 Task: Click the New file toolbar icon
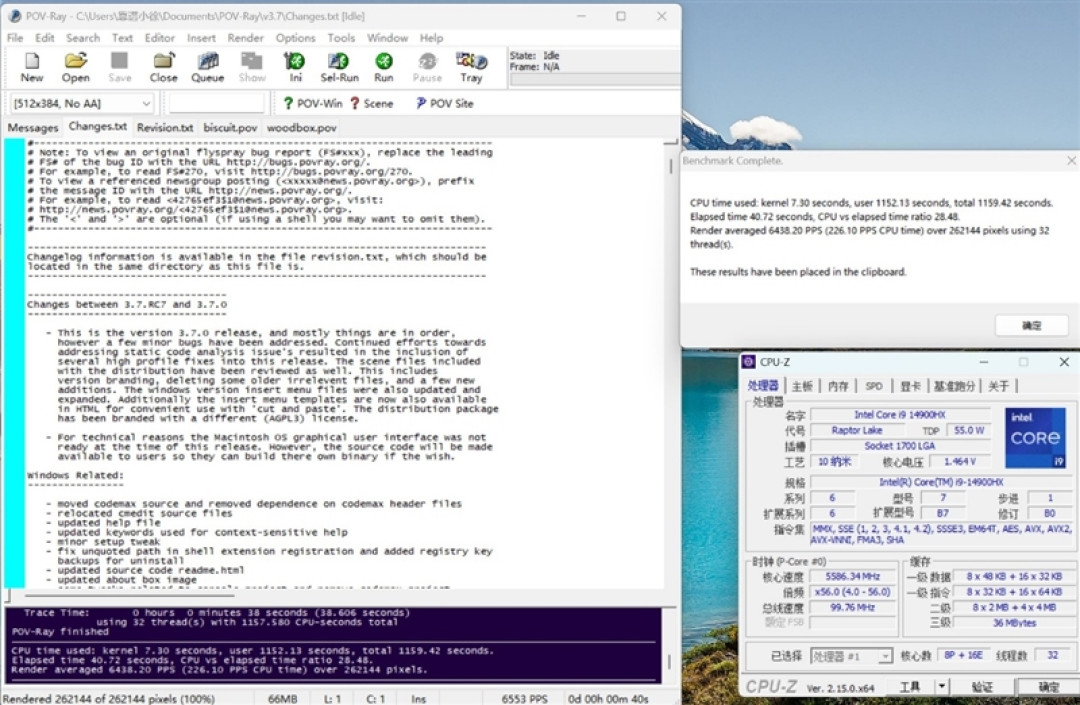[x=32, y=67]
